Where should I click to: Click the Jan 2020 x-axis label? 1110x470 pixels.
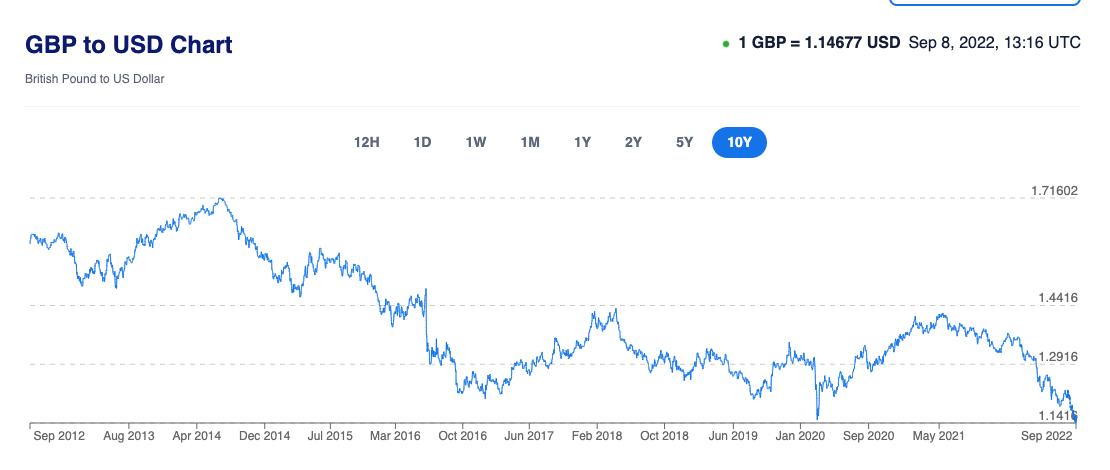tap(800, 436)
